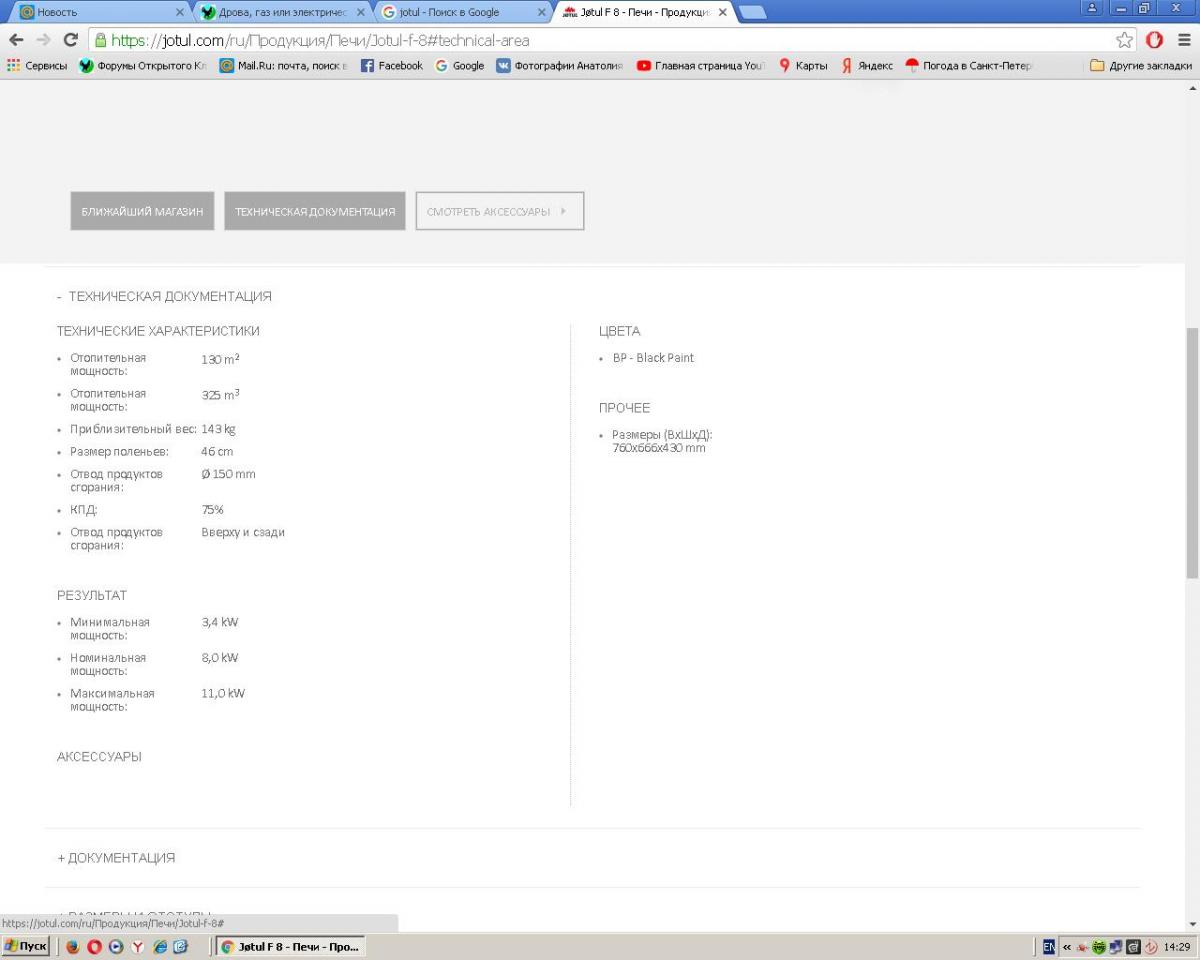
Task: Click the Смотреть аксессуары button
Action: tap(499, 212)
